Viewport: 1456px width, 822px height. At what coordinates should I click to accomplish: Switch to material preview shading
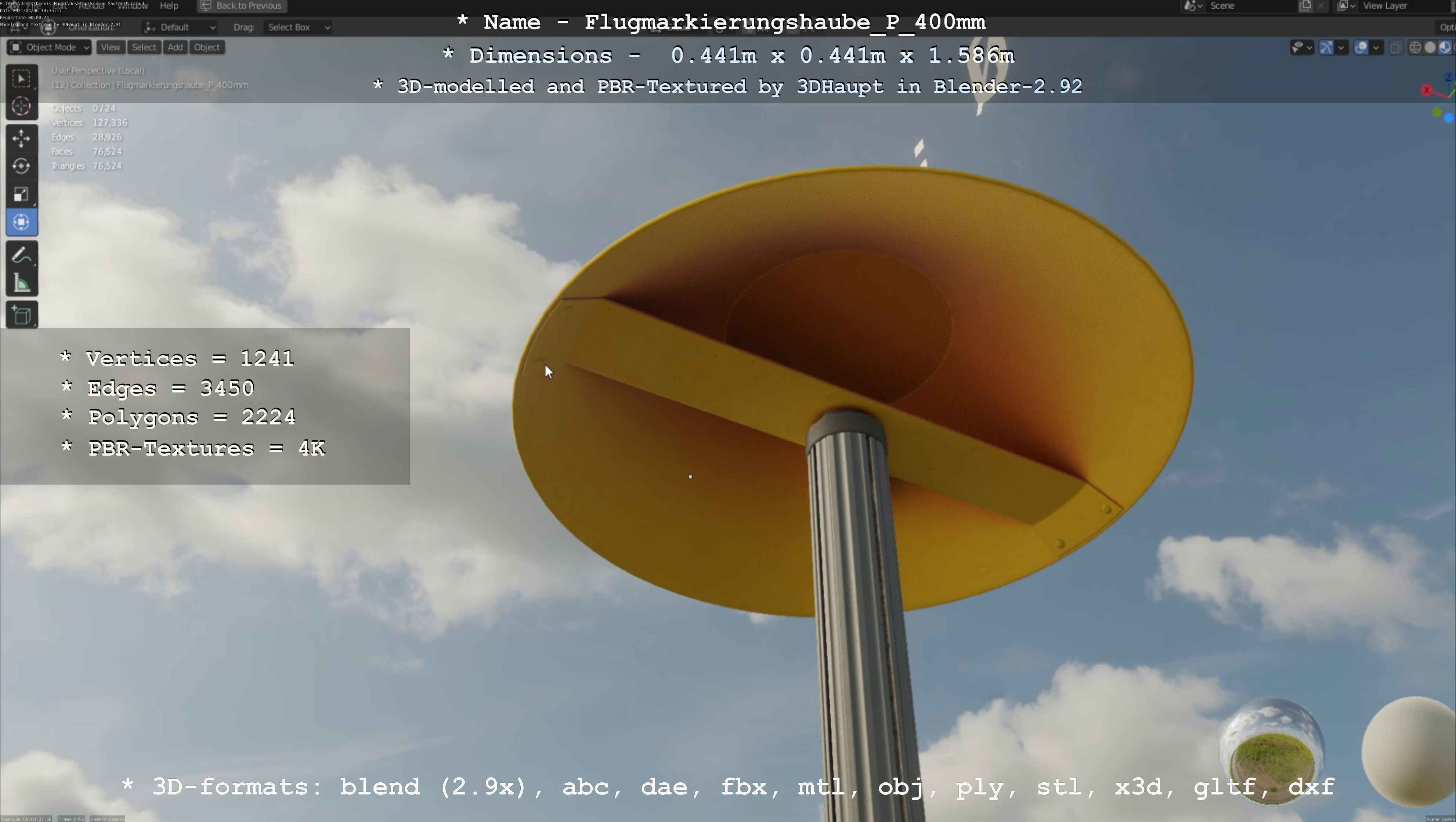click(1445, 47)
